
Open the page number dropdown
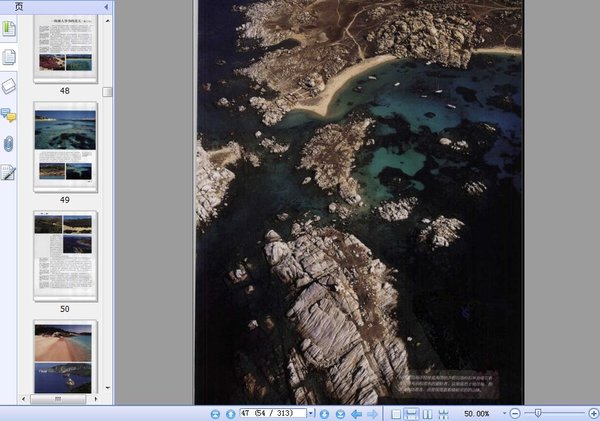point(311,413)
